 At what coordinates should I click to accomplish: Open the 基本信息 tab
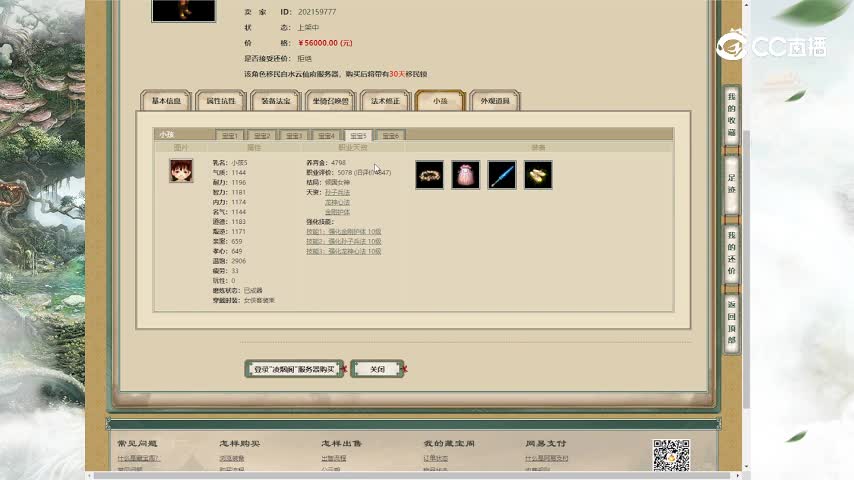pos(166,101)
